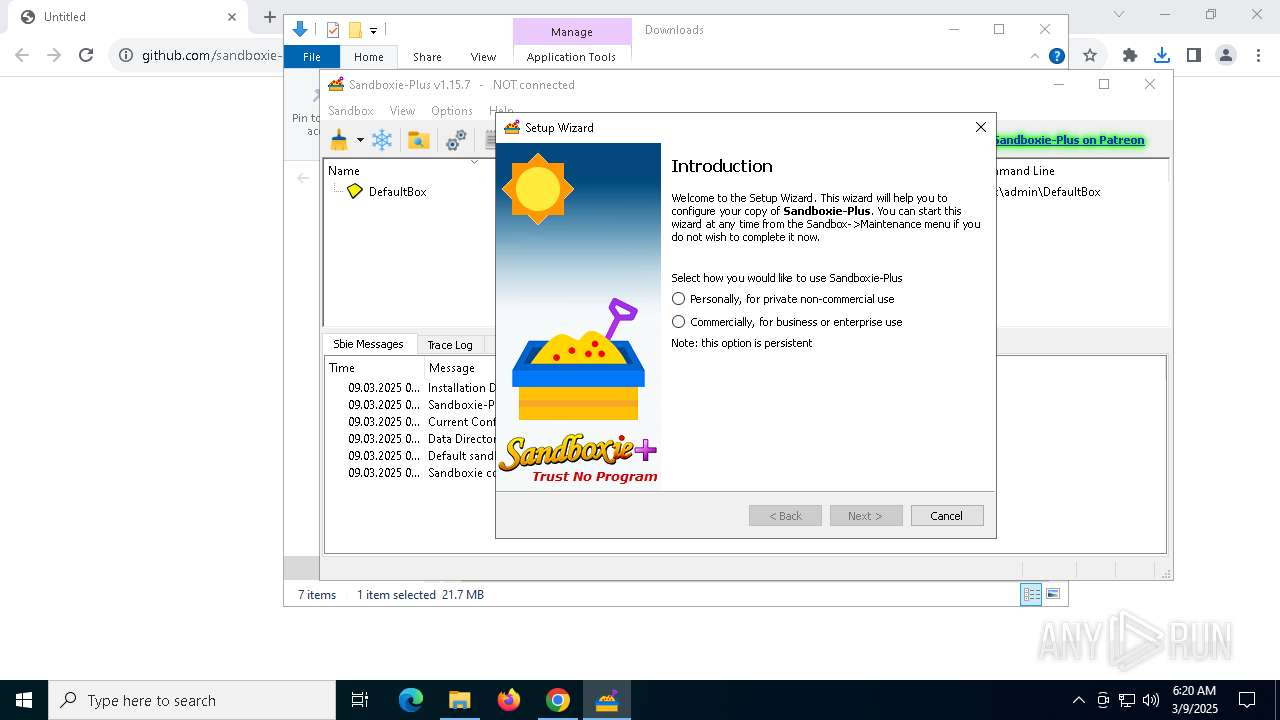
Task: Open settings via the gears toolbar icon
Action: pyautogui.click(x=456, y=140)
